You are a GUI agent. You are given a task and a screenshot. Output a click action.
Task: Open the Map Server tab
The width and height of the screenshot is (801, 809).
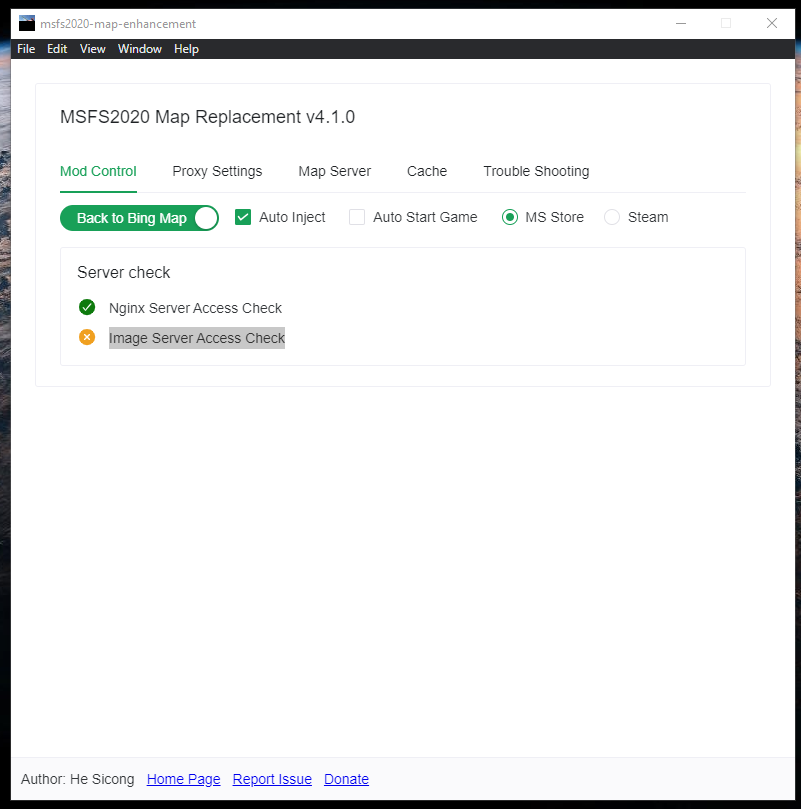pyautogui.click(x=335, y=171)
